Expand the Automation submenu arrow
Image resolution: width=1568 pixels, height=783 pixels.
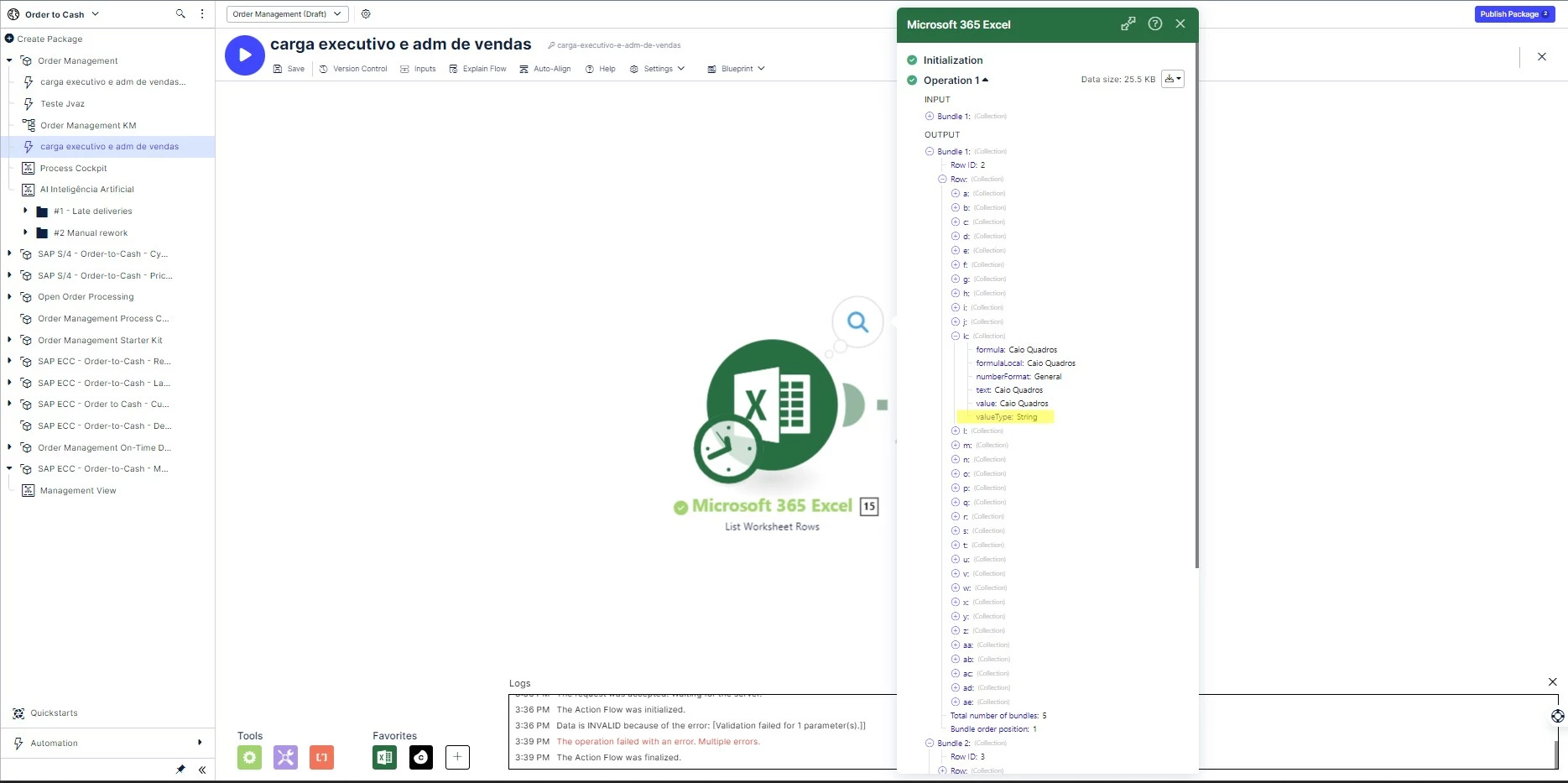200,743
